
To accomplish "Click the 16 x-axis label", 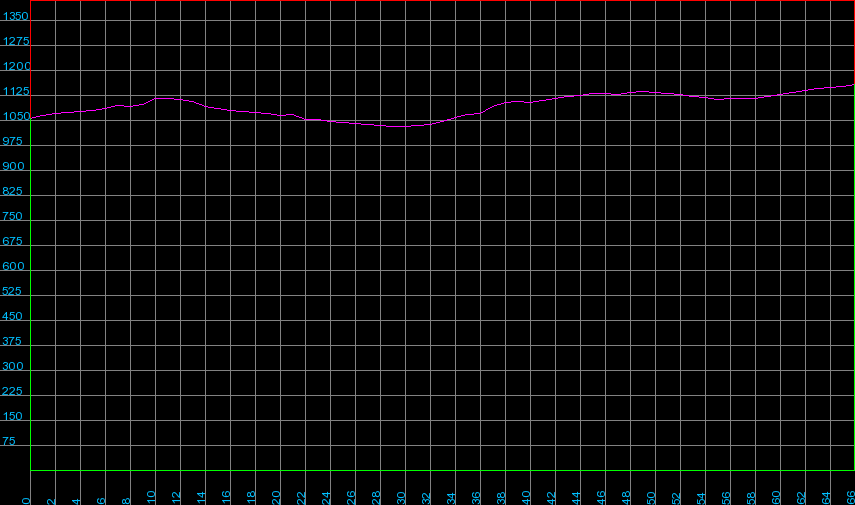I will pyautogui.click(x=226, y=498).
